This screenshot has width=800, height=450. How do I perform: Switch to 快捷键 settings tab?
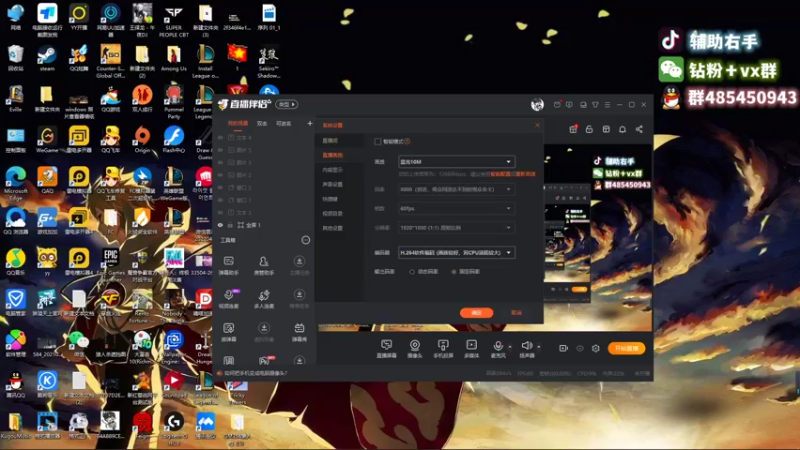click(x=331, y=199)
